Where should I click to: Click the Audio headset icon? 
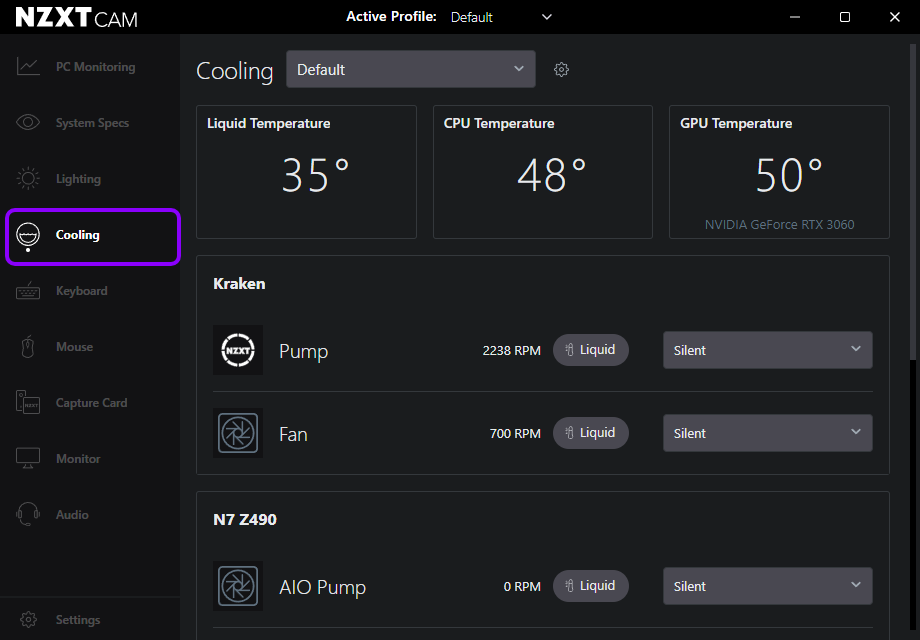pos(28,515)
